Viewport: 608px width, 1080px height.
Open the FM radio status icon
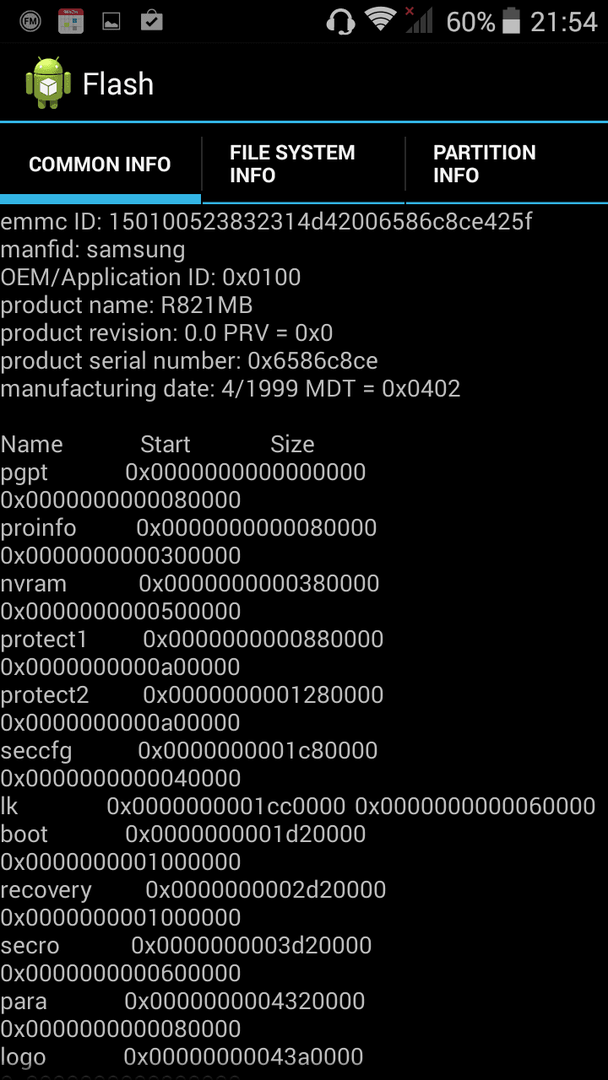(30, 21)
